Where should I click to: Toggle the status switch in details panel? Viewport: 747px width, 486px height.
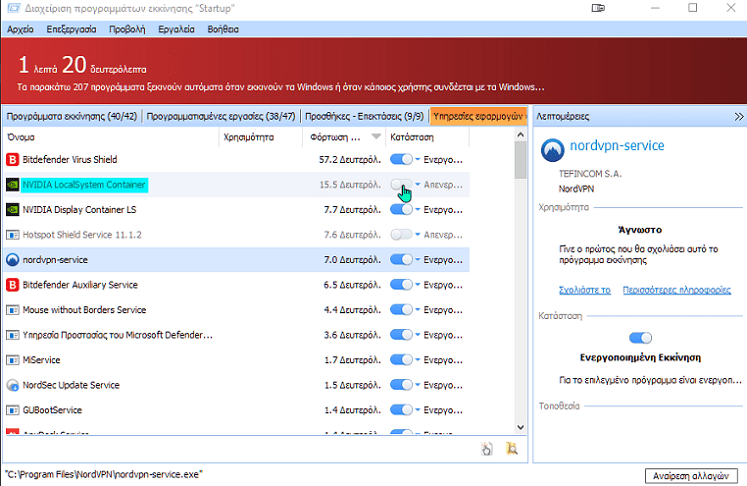pos(640,338)
